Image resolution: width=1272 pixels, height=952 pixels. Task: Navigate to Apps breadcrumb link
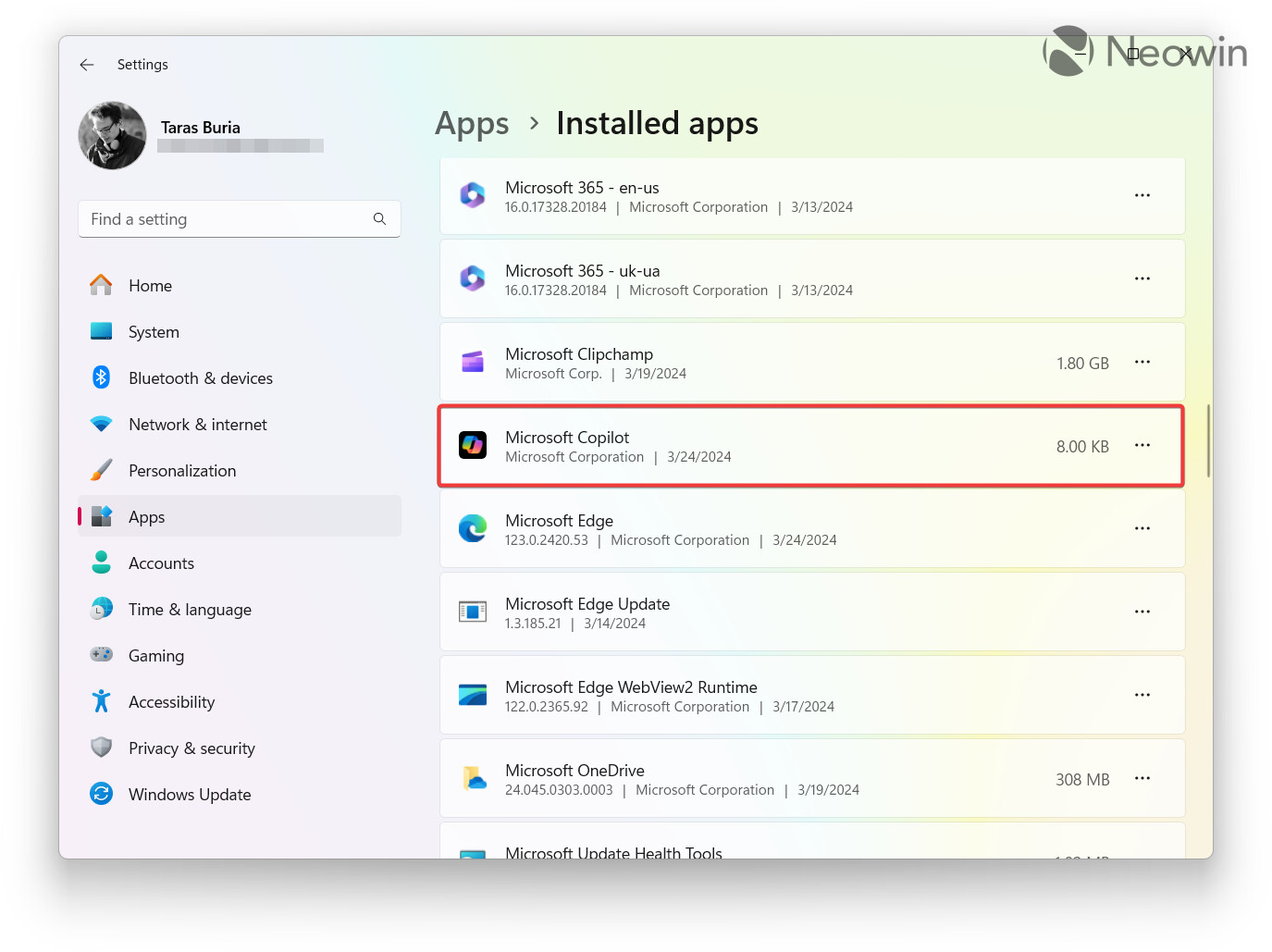coord(472,123)
